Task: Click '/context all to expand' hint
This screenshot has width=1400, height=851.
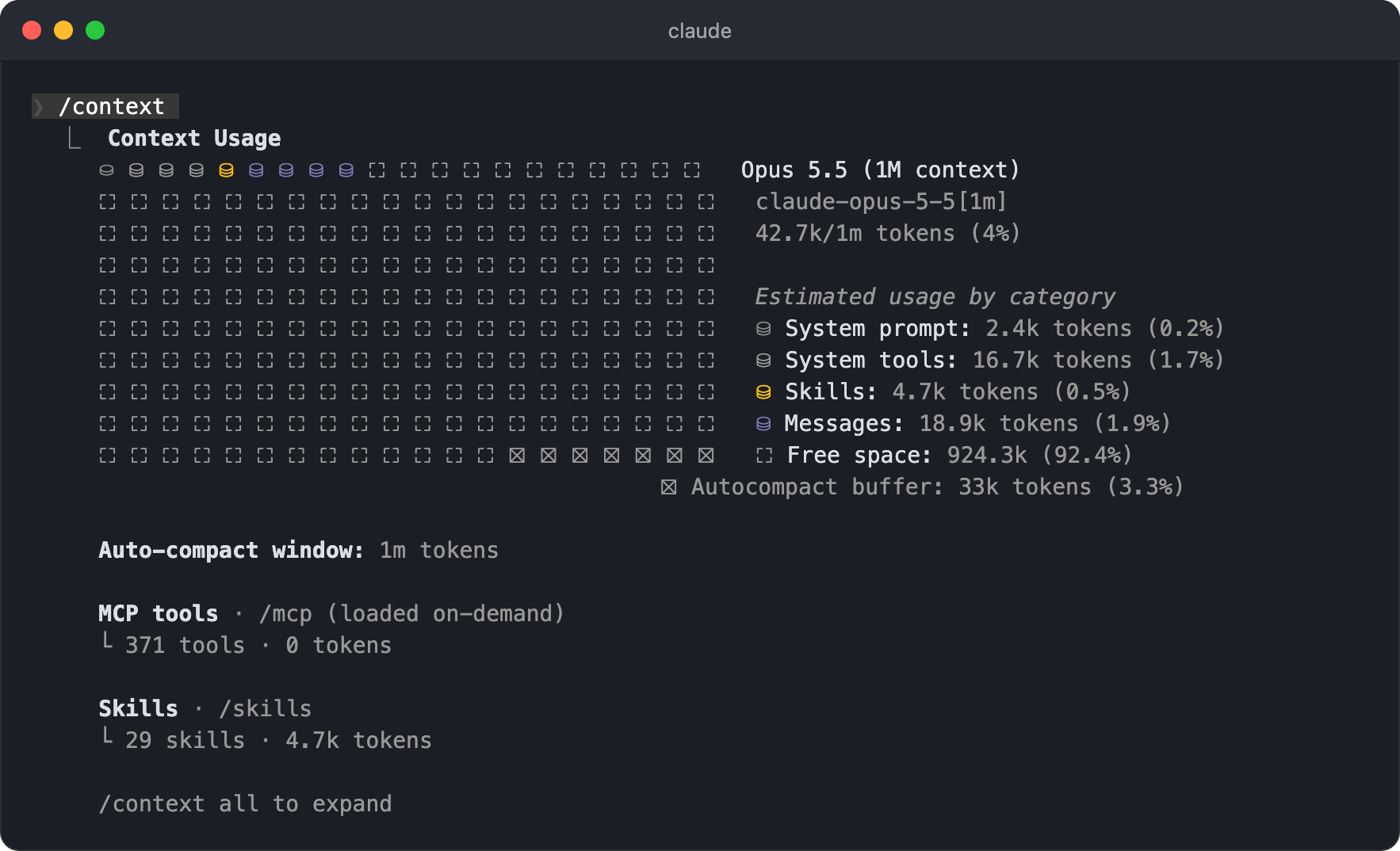Action: point(245,803)
